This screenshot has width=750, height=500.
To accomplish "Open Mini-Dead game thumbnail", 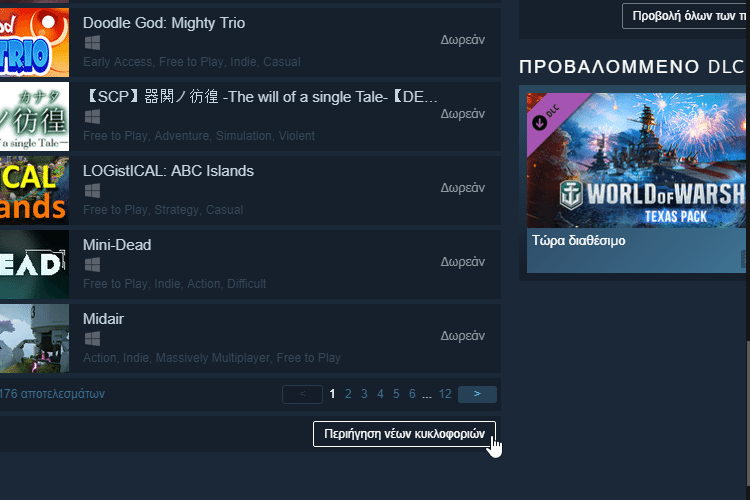I will coord(34,265).
